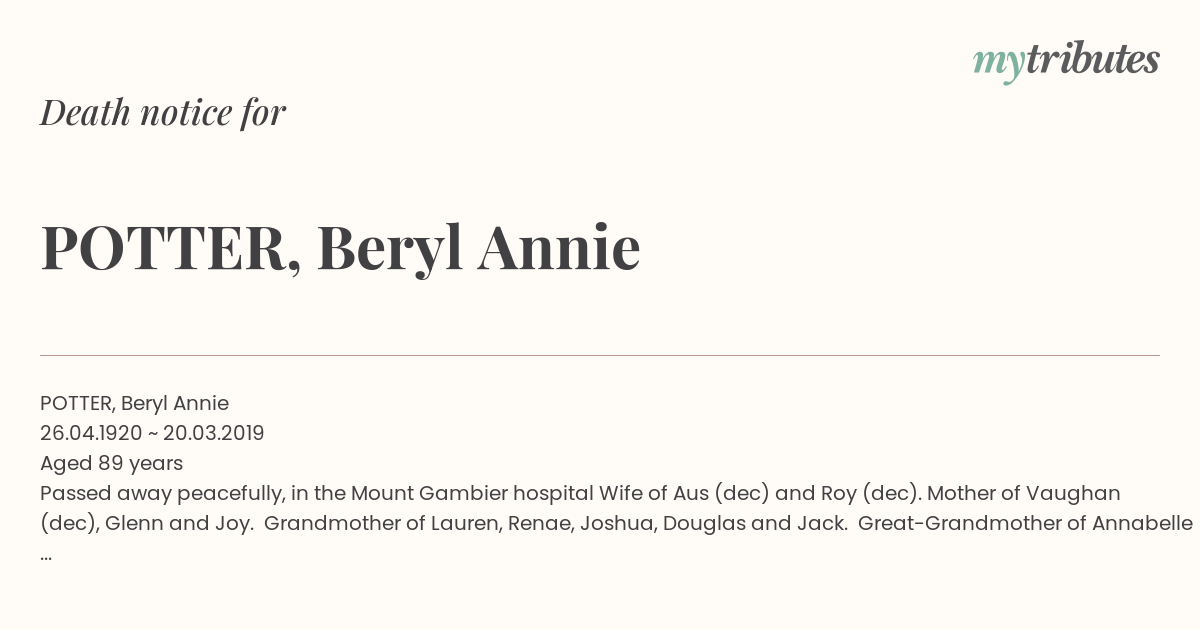
Task: Click the word "Annie" in the large title
Action: [x=559, y=248]
